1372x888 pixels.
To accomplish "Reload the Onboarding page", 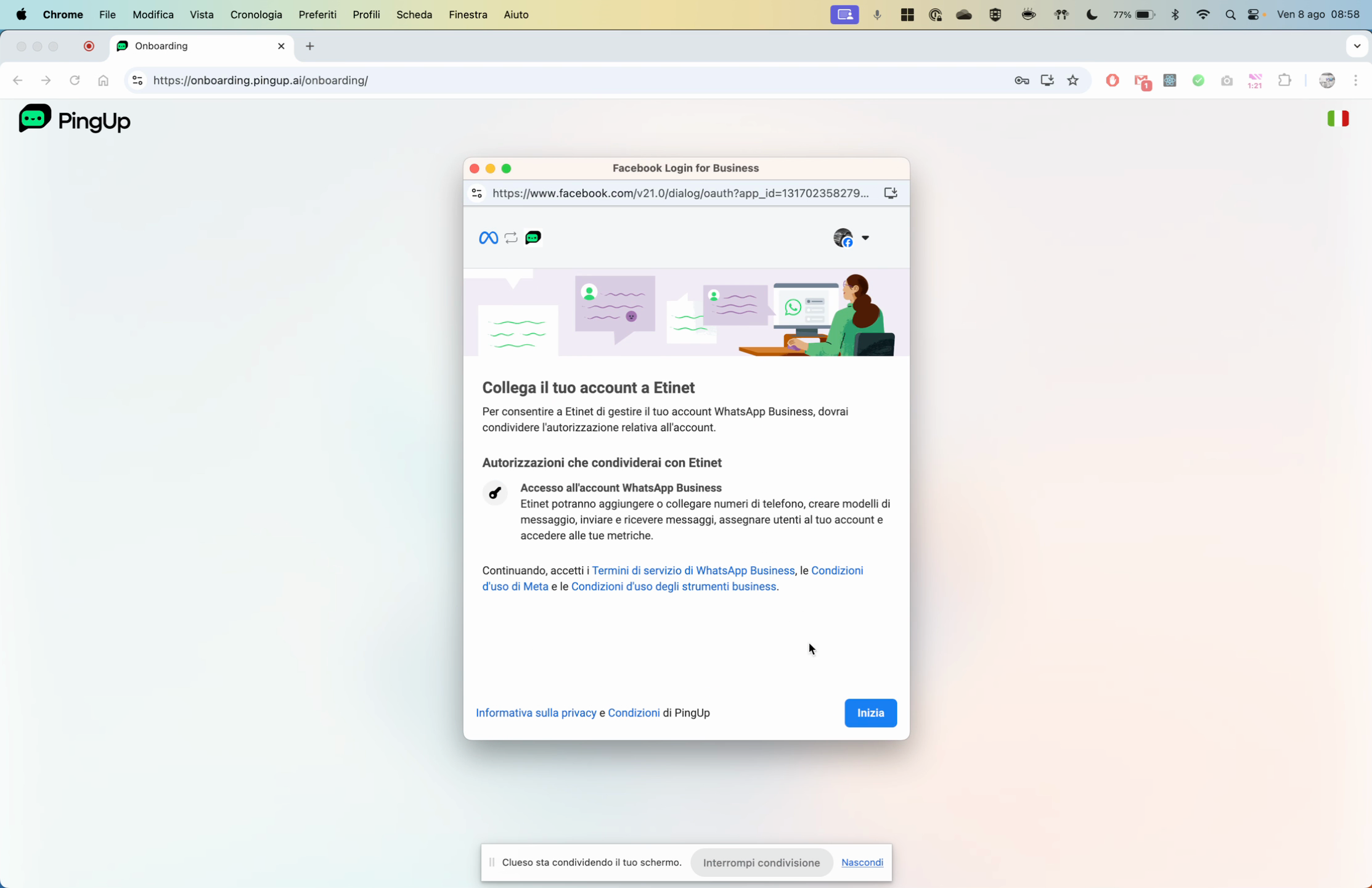I will pos(75,80).
